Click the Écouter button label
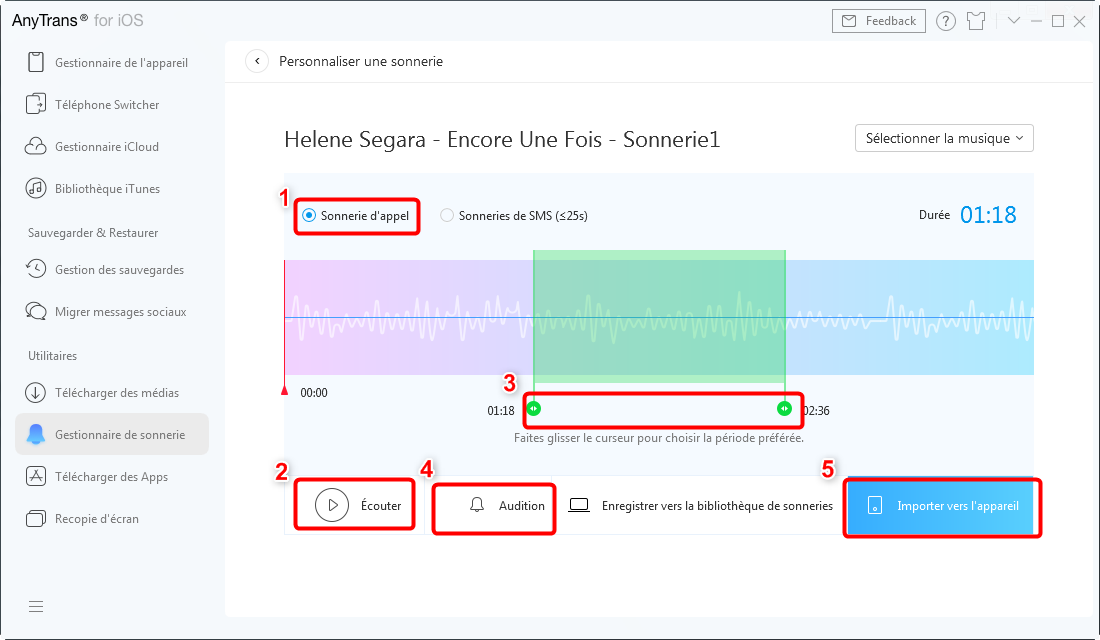The image size is (1100, 640). click(x=381, y=505)
